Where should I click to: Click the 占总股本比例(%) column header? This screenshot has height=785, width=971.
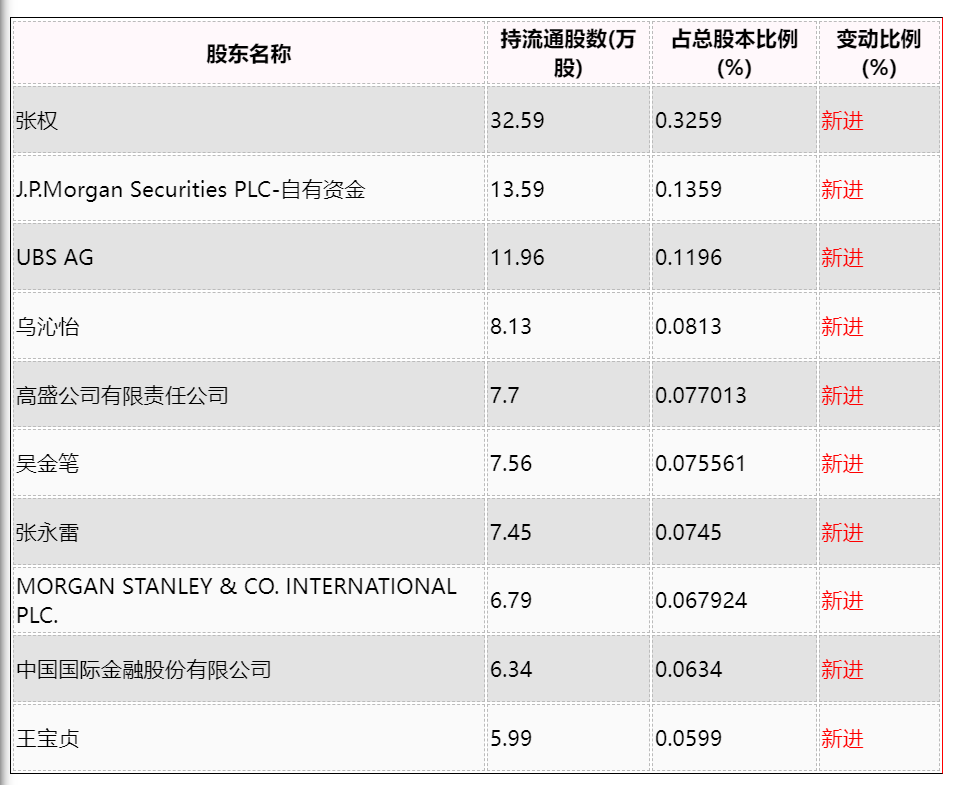pyautogui.click(x=734, y=54)
